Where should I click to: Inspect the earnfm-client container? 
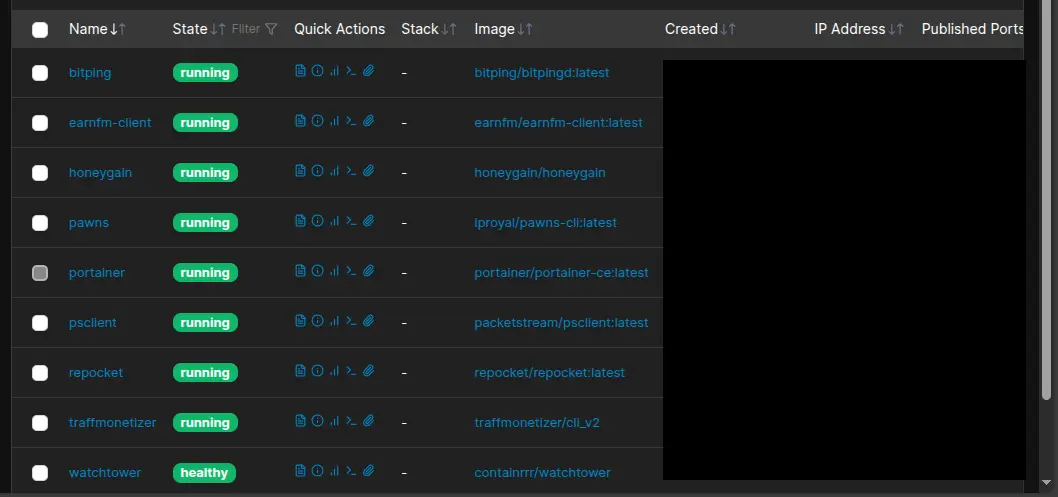[x=317, y=121]
